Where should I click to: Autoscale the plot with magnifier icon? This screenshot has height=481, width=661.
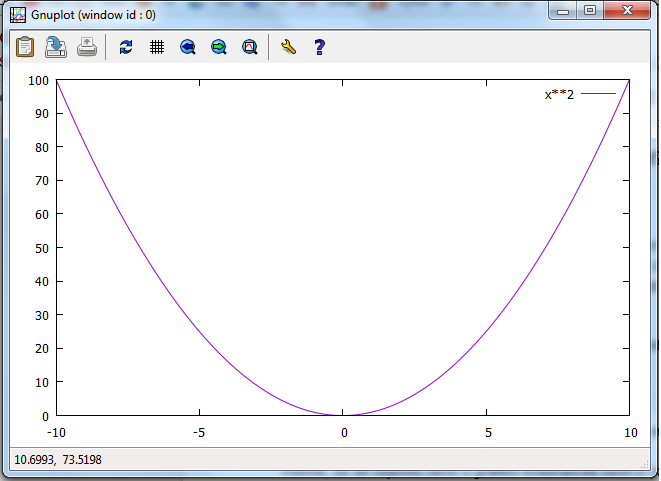pyautogui.click(x=250, y=47)
